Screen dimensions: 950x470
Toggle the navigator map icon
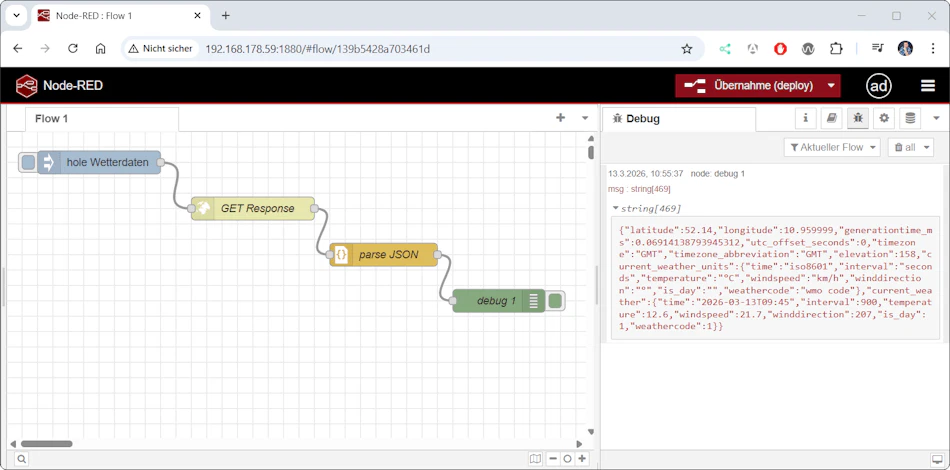[536, 459]
